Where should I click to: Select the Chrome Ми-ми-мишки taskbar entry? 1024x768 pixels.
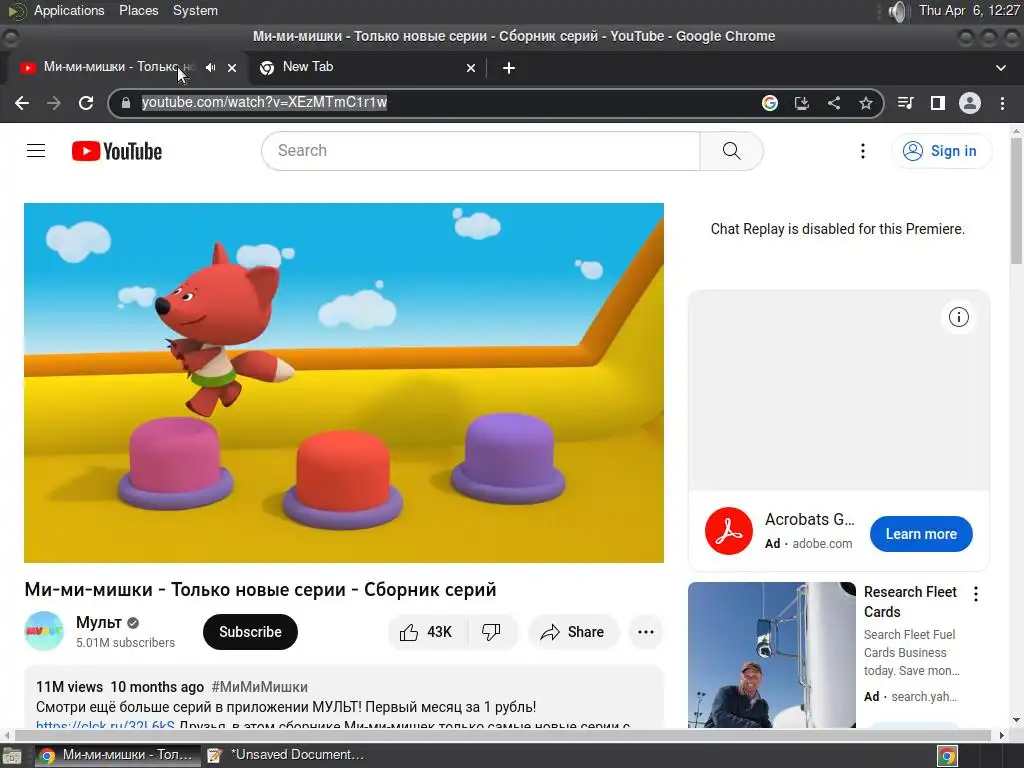(116, 755)
